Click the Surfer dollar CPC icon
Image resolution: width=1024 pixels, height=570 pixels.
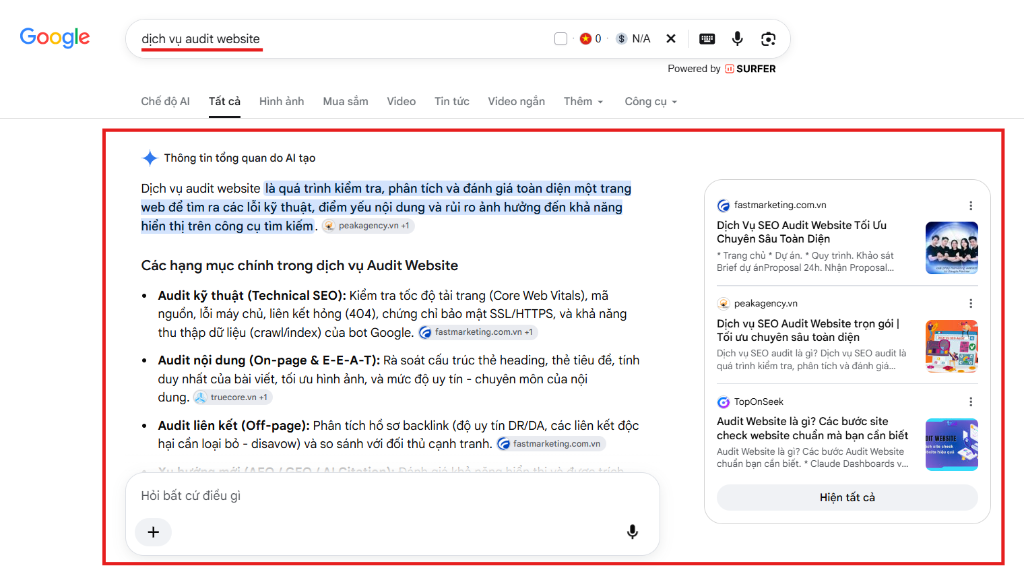coord(622,39)
